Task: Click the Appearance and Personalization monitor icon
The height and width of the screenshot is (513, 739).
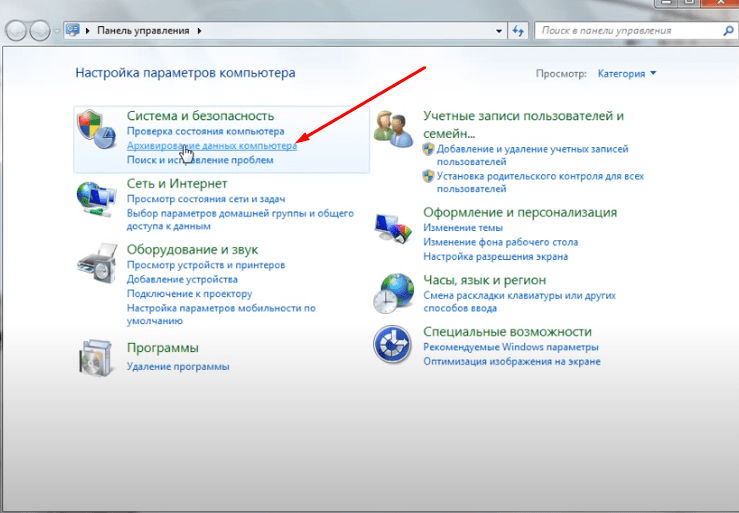Action: [393, 230]
